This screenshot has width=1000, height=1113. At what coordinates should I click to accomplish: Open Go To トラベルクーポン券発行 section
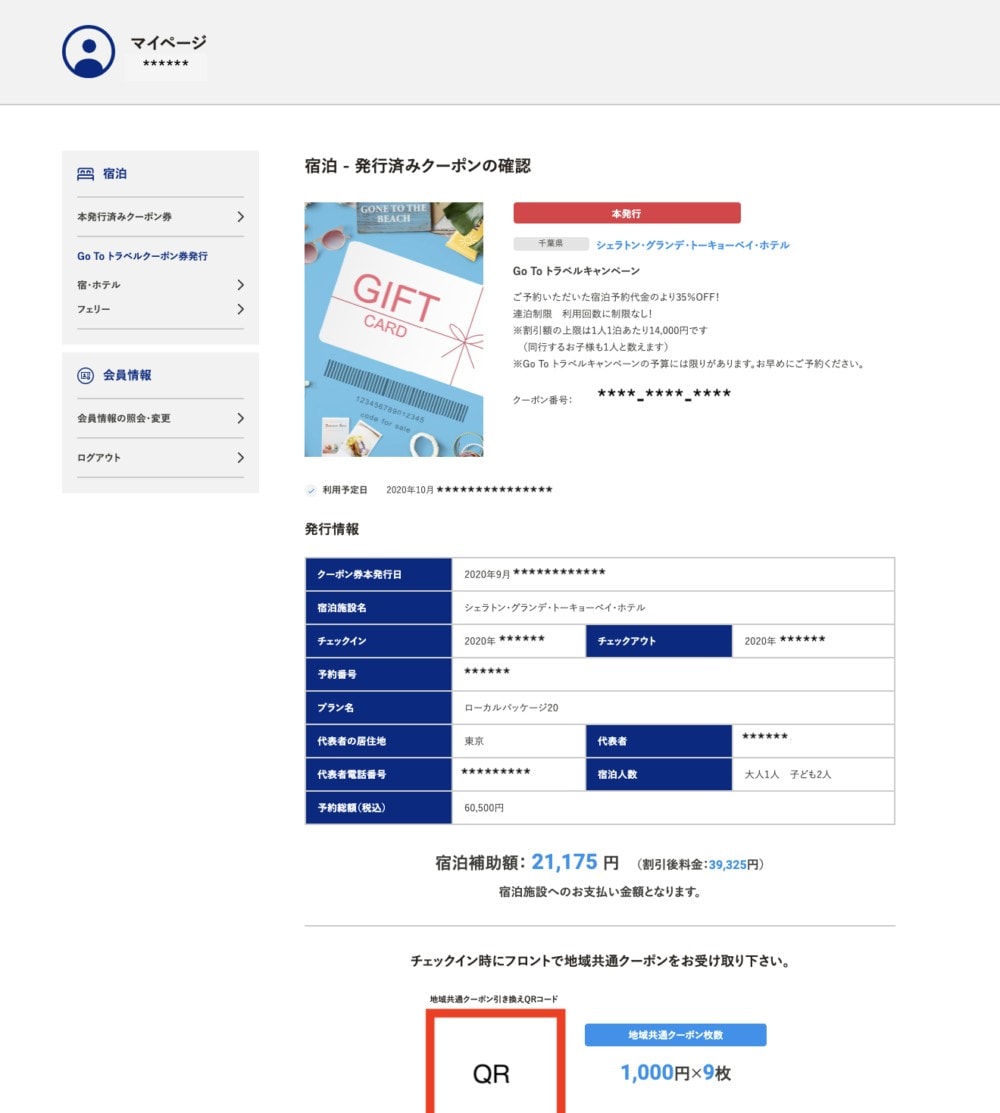coord(143,256)
